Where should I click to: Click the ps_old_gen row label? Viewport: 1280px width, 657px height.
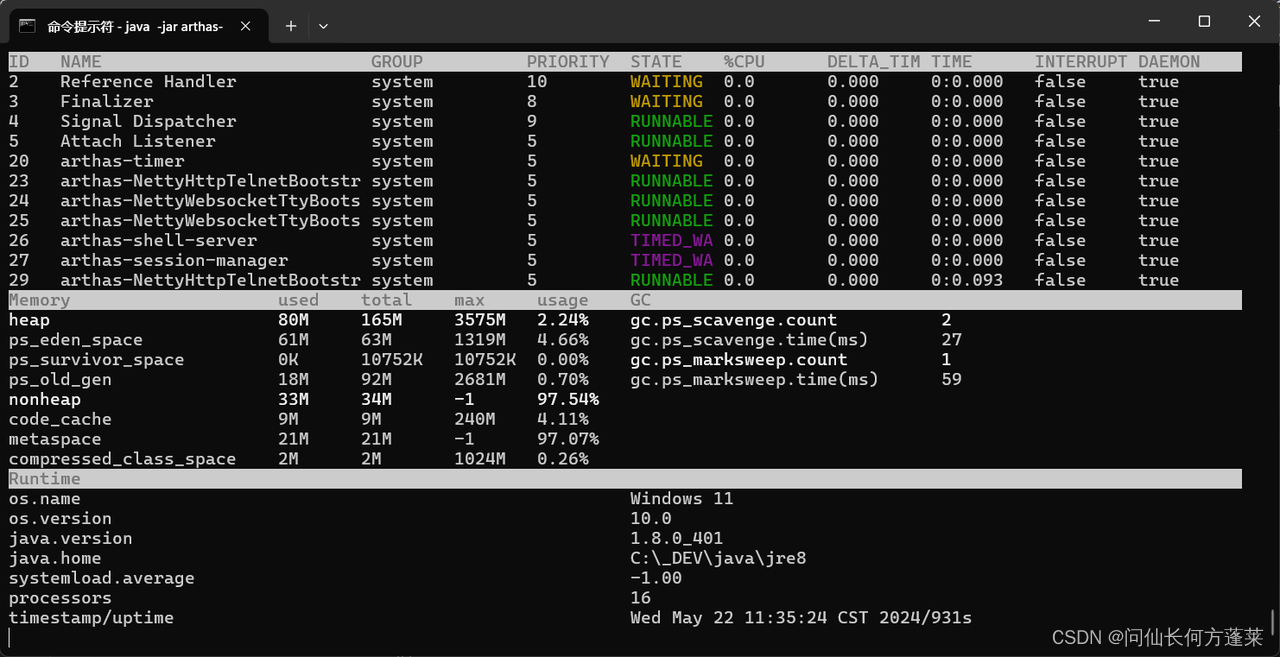click(60, 380)
